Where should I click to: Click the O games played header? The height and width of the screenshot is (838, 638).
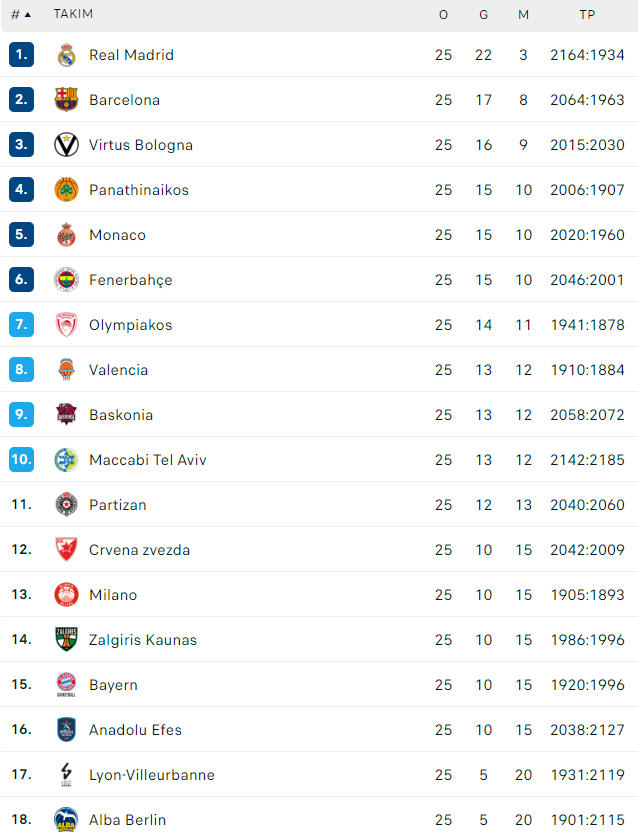(444, 15)
